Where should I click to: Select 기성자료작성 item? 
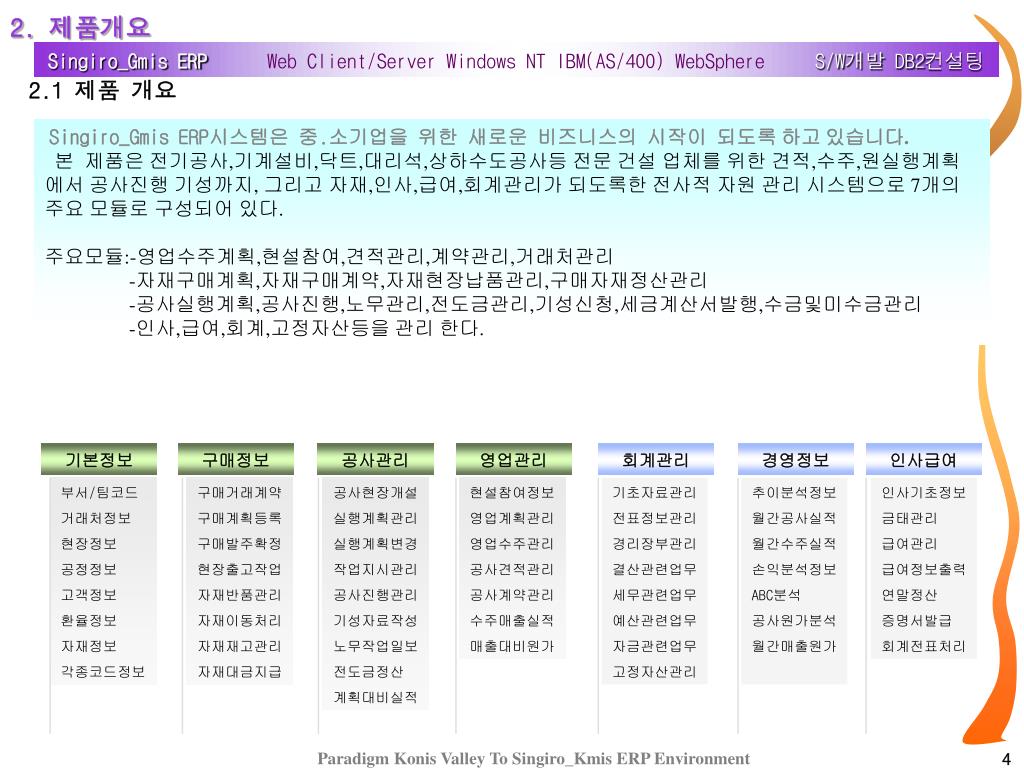(376, 620)
